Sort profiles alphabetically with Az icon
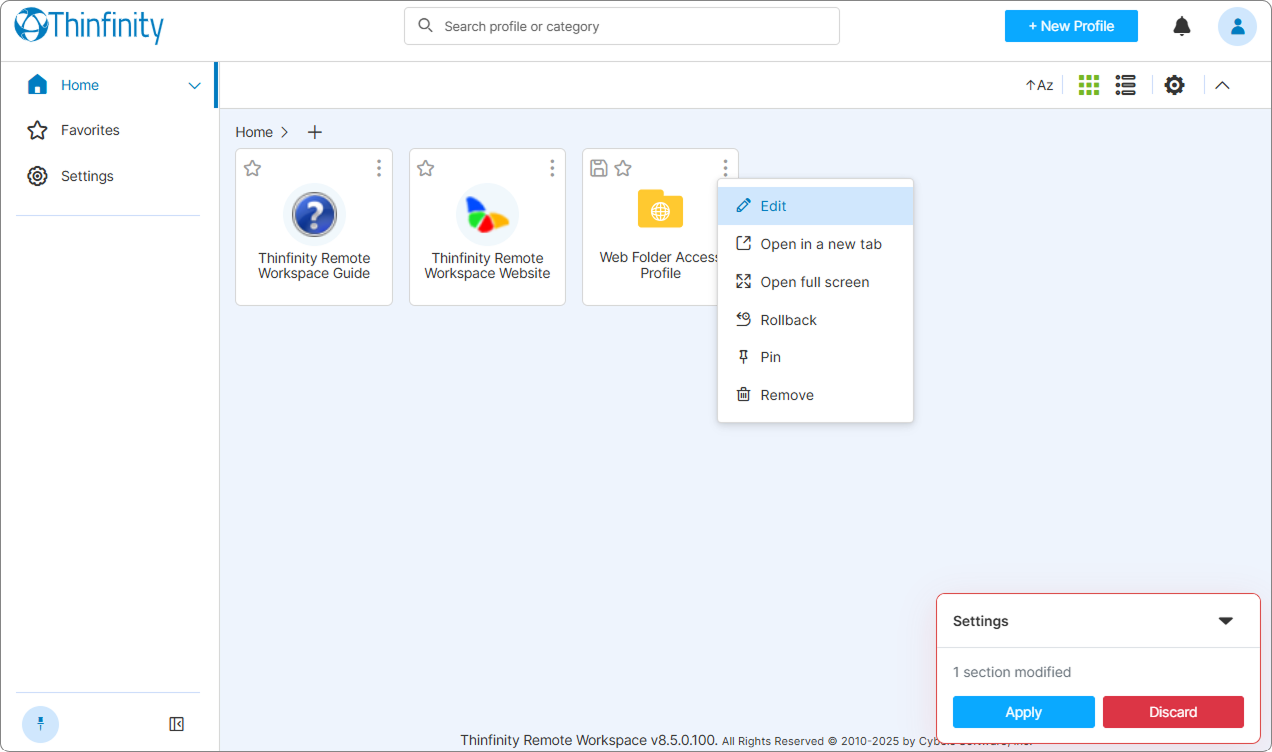Image resolution: width=1272 pixels, height=752 pixels. (x=1039, y=85)
